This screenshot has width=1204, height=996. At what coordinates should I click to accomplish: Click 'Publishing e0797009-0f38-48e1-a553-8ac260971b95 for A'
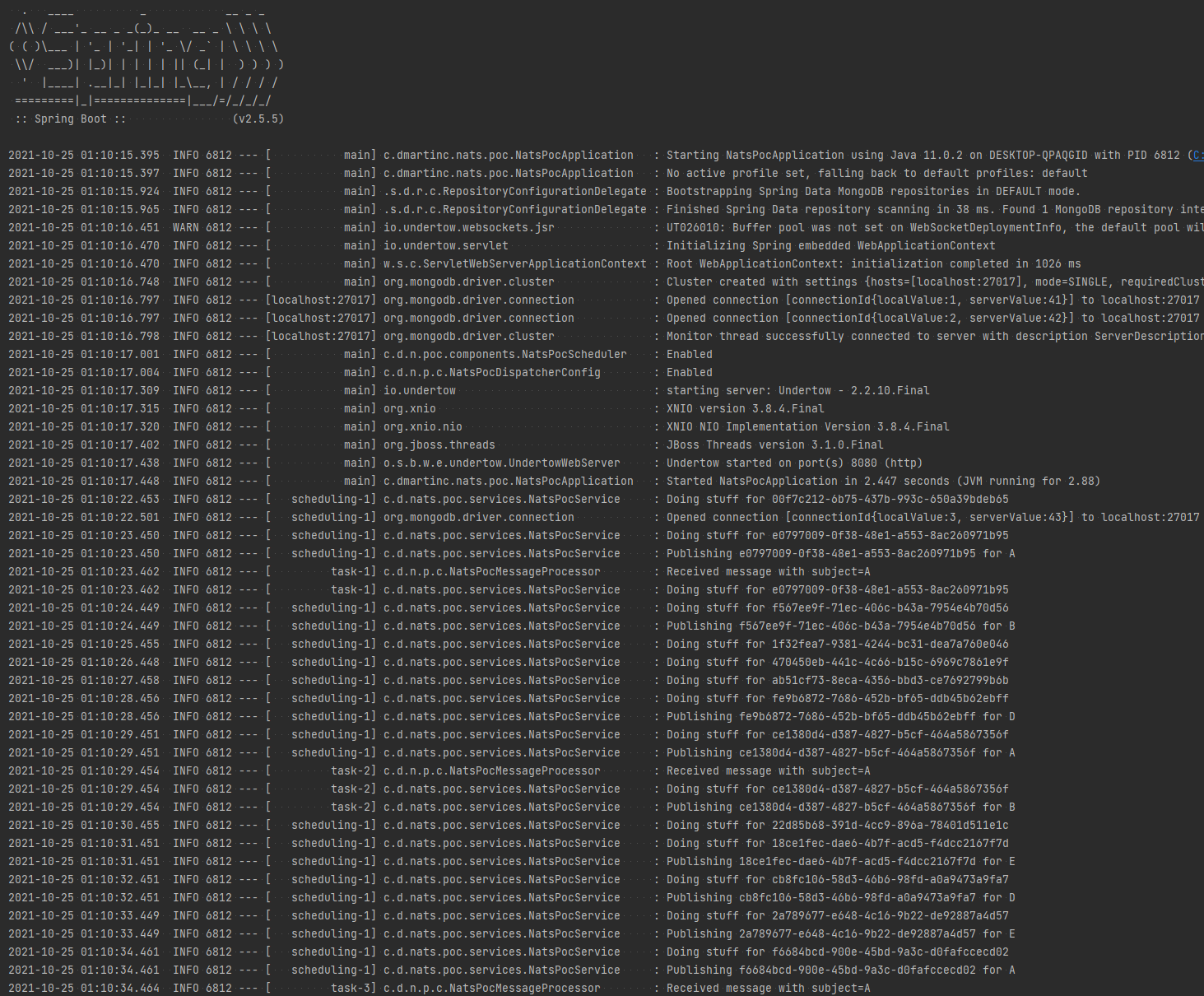841,554
